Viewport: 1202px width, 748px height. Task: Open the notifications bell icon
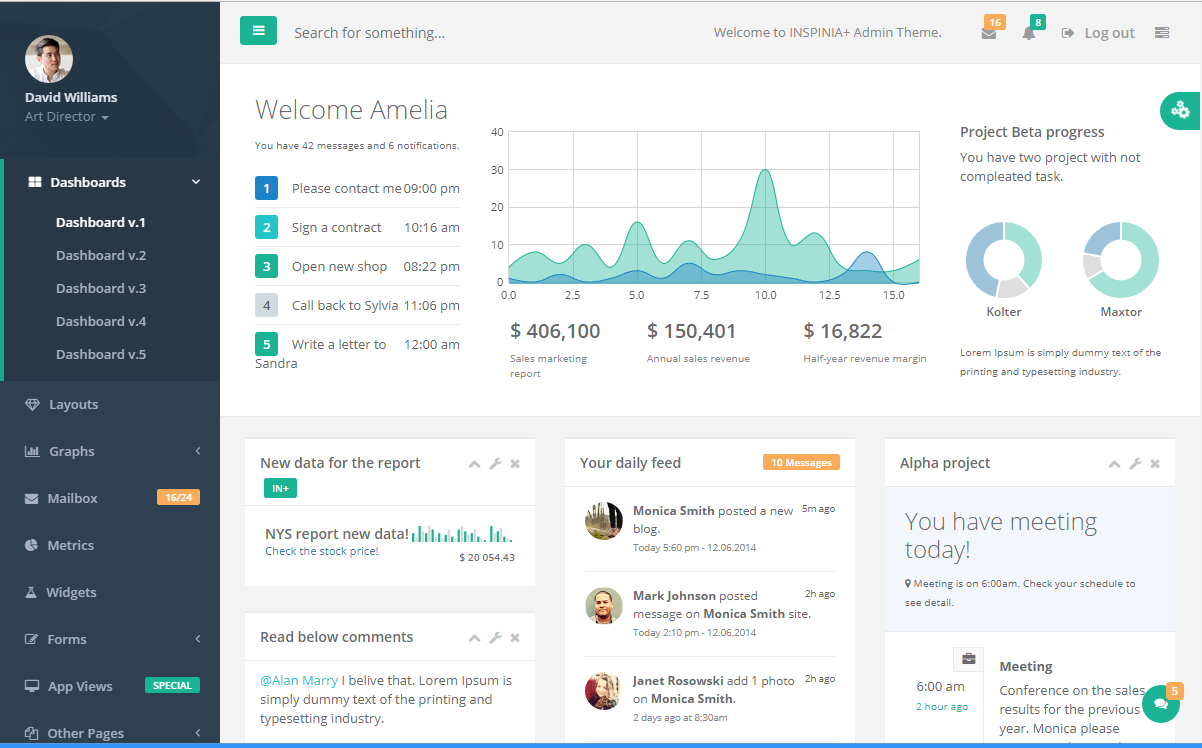coord(1029,33)
